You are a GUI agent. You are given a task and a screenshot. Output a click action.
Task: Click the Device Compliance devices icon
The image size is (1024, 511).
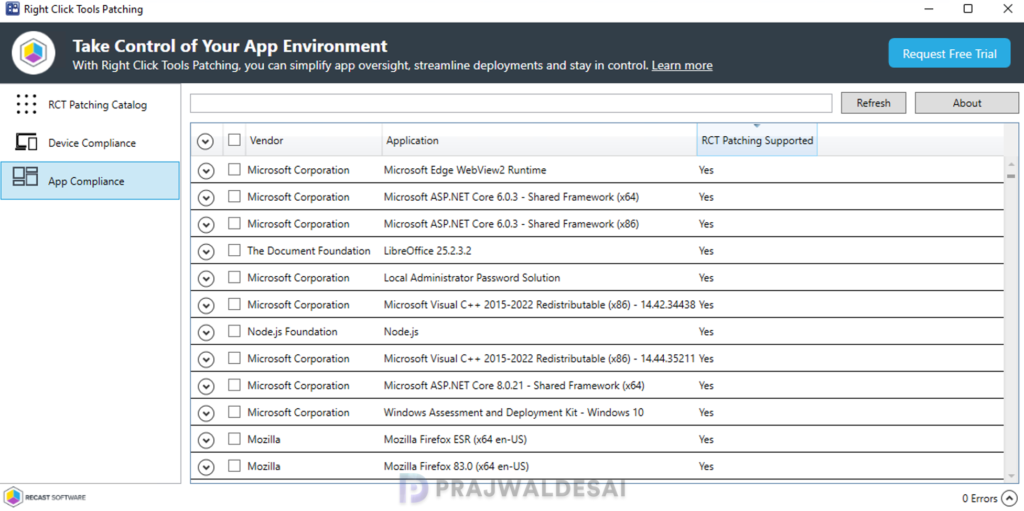coord(26,142)
